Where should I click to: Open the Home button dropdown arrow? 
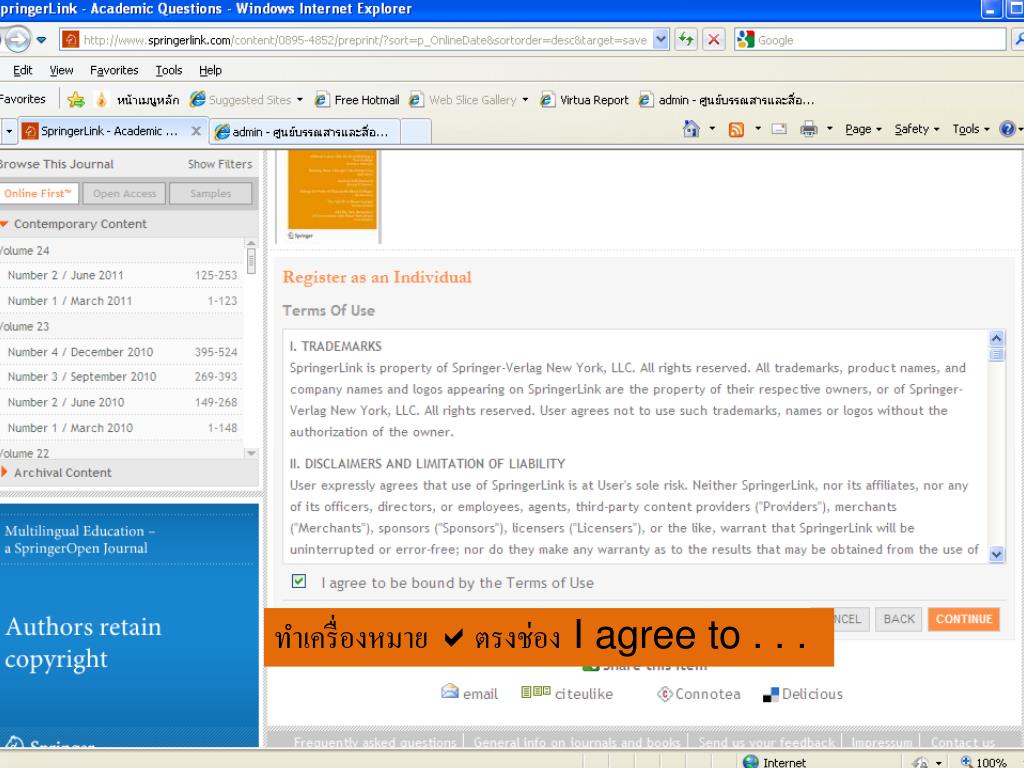click(712, 129)
